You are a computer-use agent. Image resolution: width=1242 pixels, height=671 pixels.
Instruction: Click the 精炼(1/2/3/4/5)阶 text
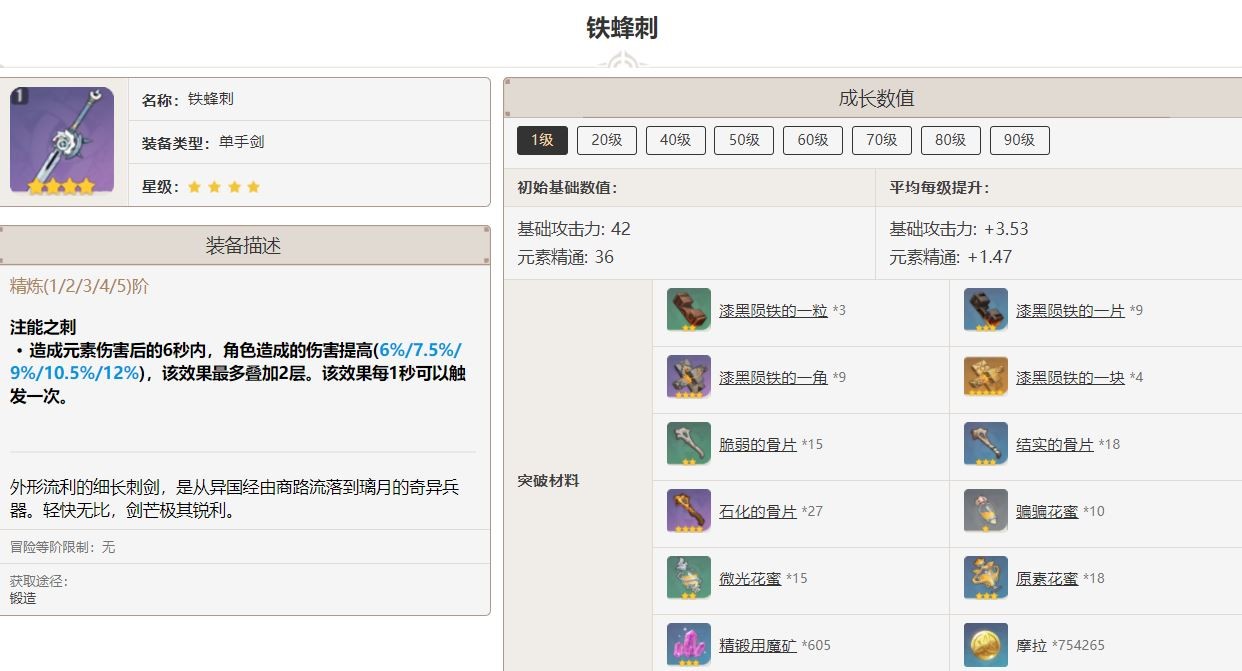coord(79,287)
